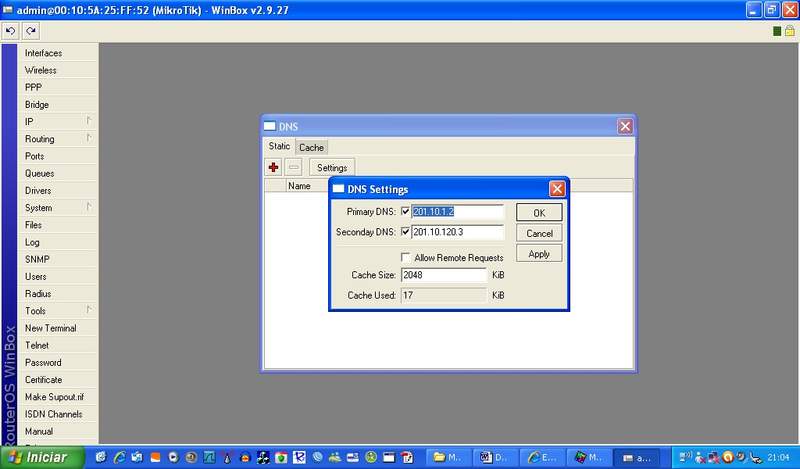Close the DNS Settings dialog
This screenshot has height=469, width=800.
point(557,189)
